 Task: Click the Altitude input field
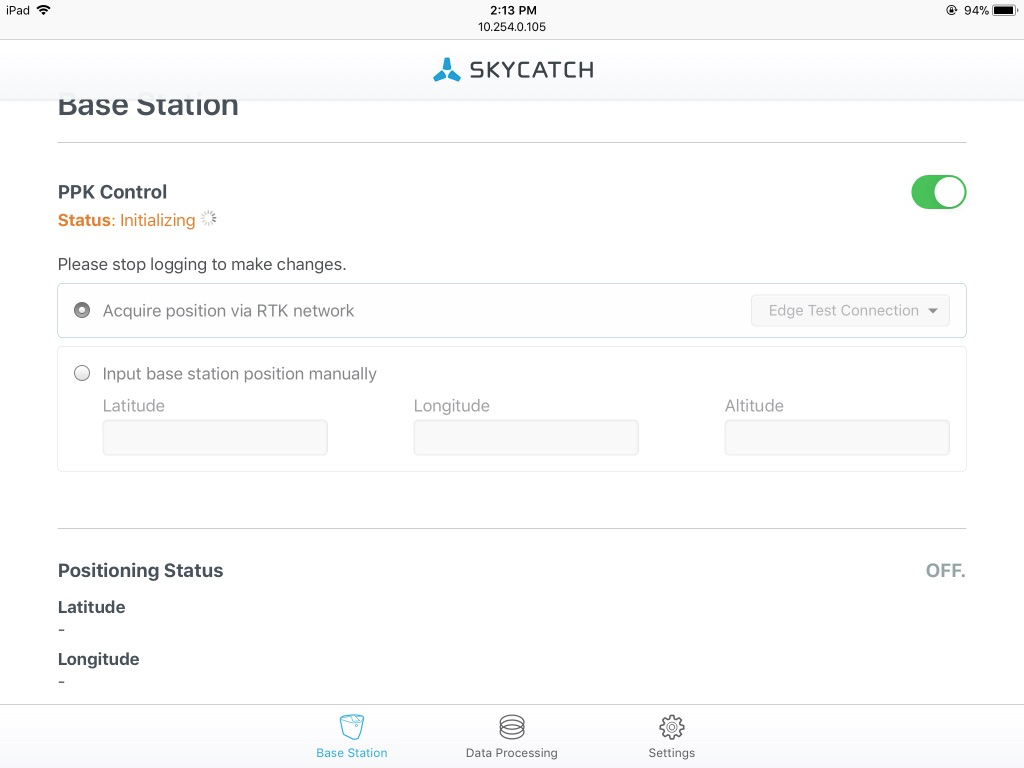837,437
